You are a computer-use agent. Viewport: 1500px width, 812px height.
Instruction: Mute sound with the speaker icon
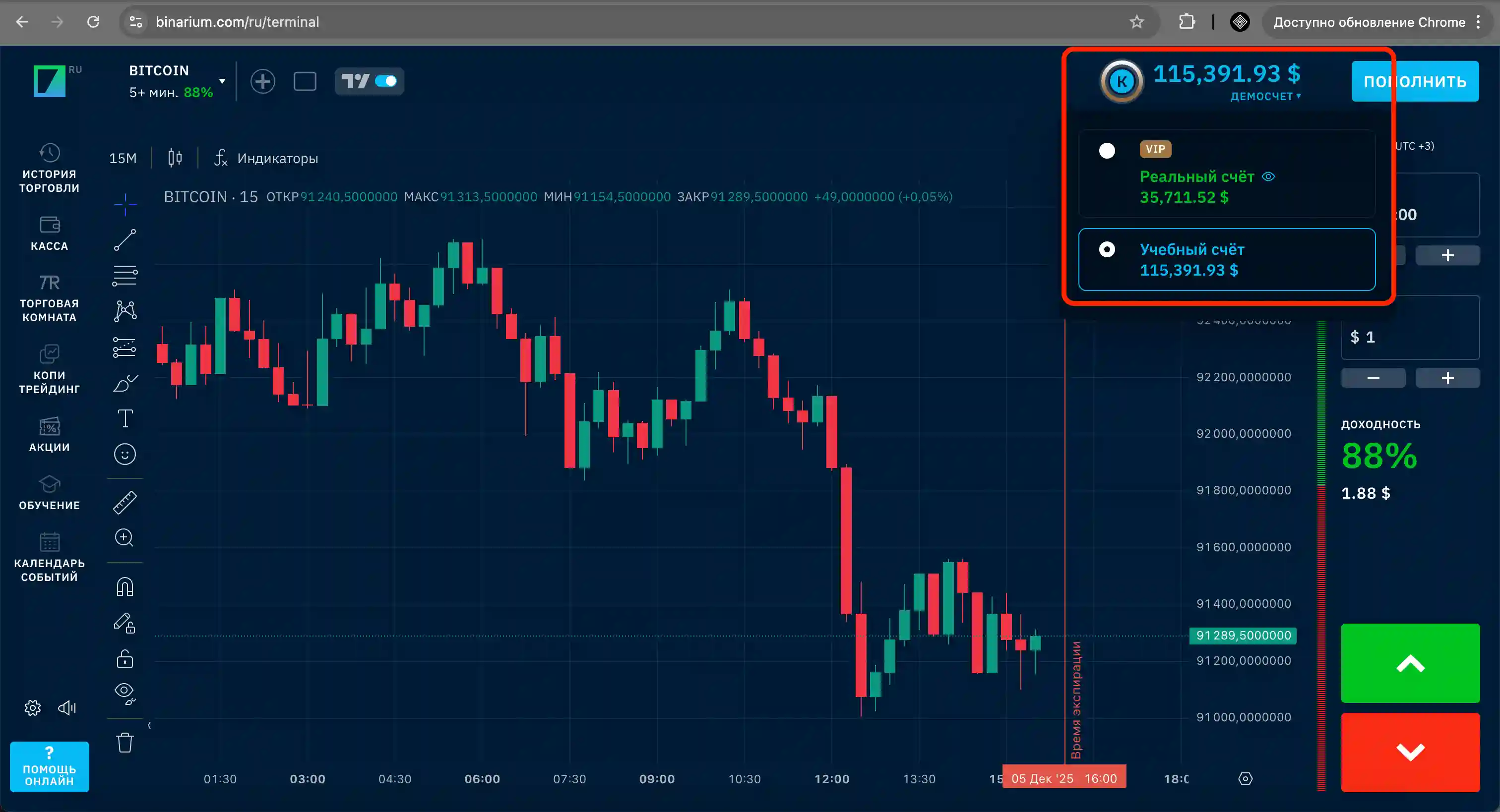[x=67, y=708]
